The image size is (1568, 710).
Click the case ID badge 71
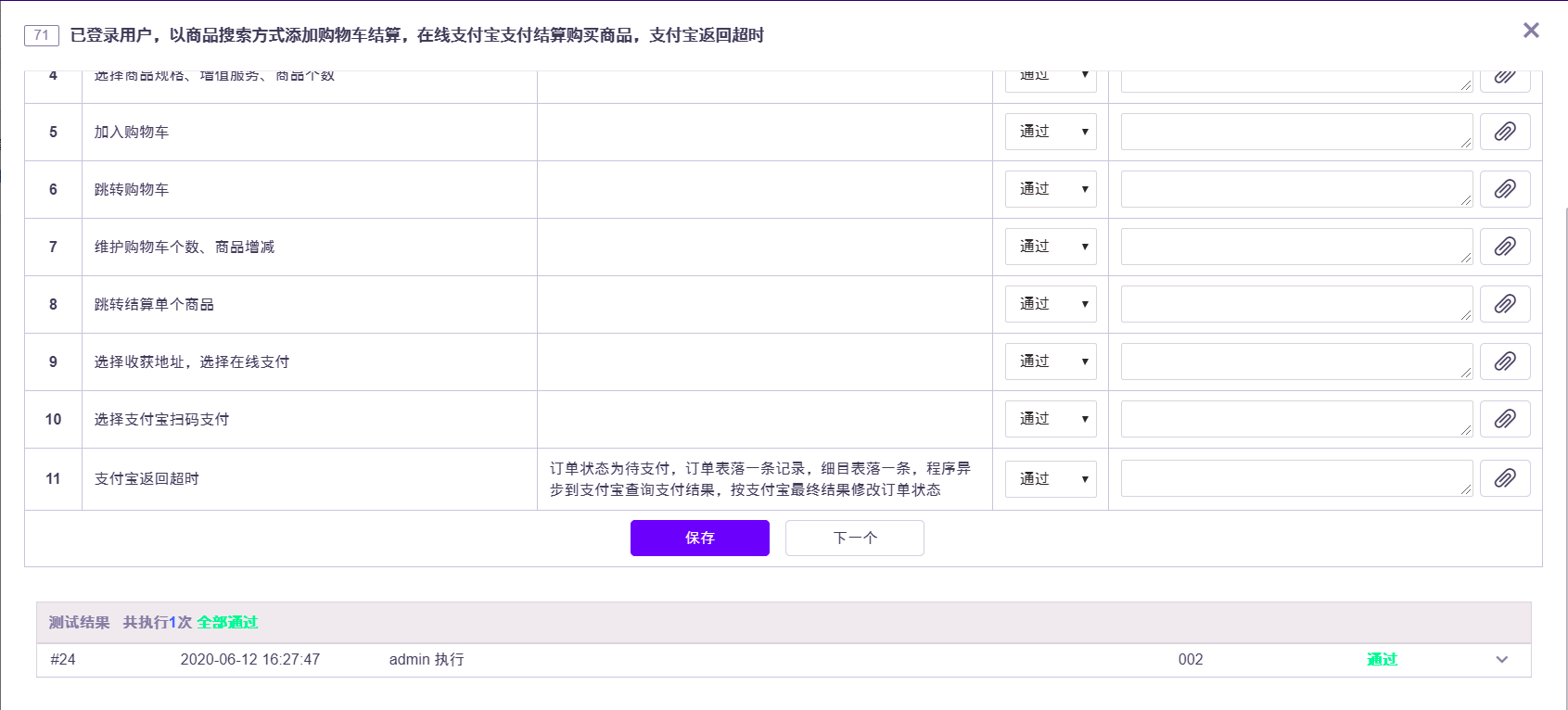click(42, 35)
